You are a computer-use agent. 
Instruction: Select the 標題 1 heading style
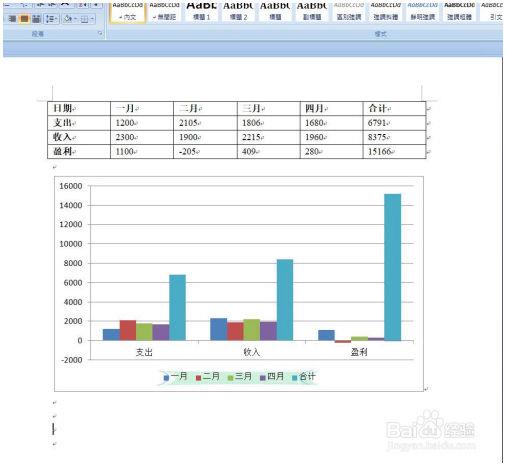tap(201, 13)
